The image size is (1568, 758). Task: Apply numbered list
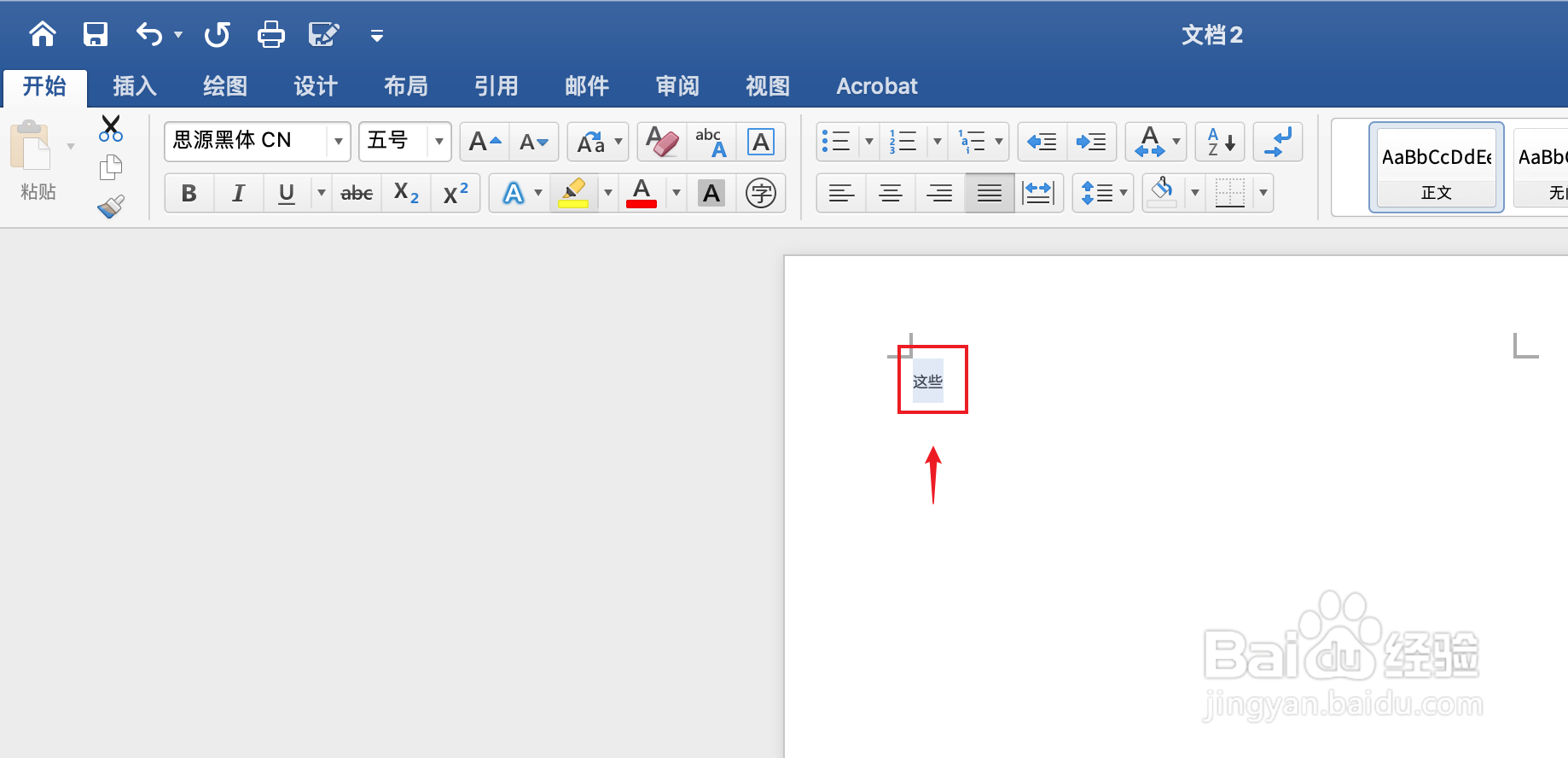pos(903,142)
